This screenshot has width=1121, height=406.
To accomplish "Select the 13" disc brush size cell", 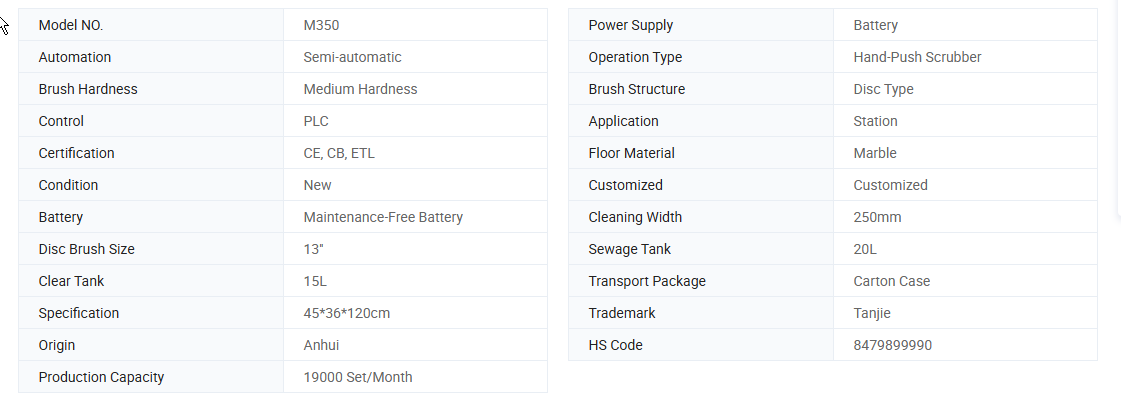I will (x=316, y=249).
